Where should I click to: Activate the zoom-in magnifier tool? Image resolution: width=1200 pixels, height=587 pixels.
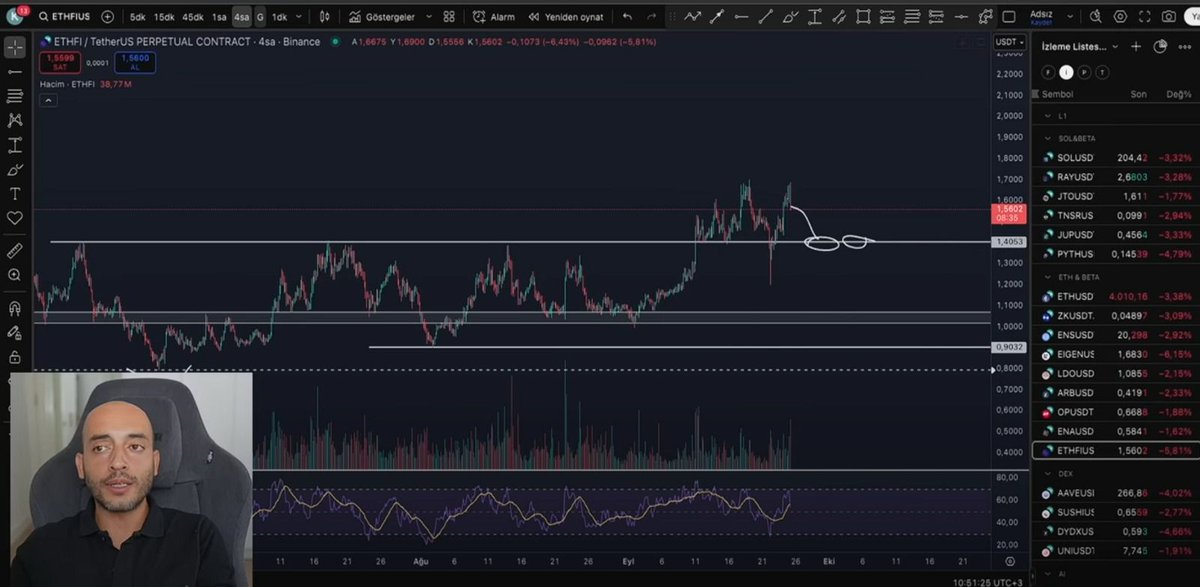point(15,274)
